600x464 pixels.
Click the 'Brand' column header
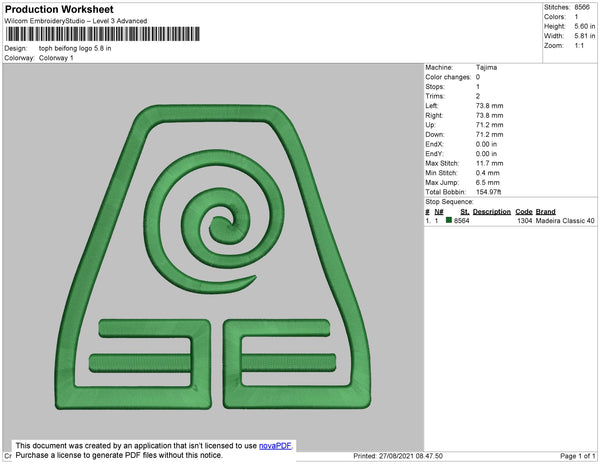[545, 212]
